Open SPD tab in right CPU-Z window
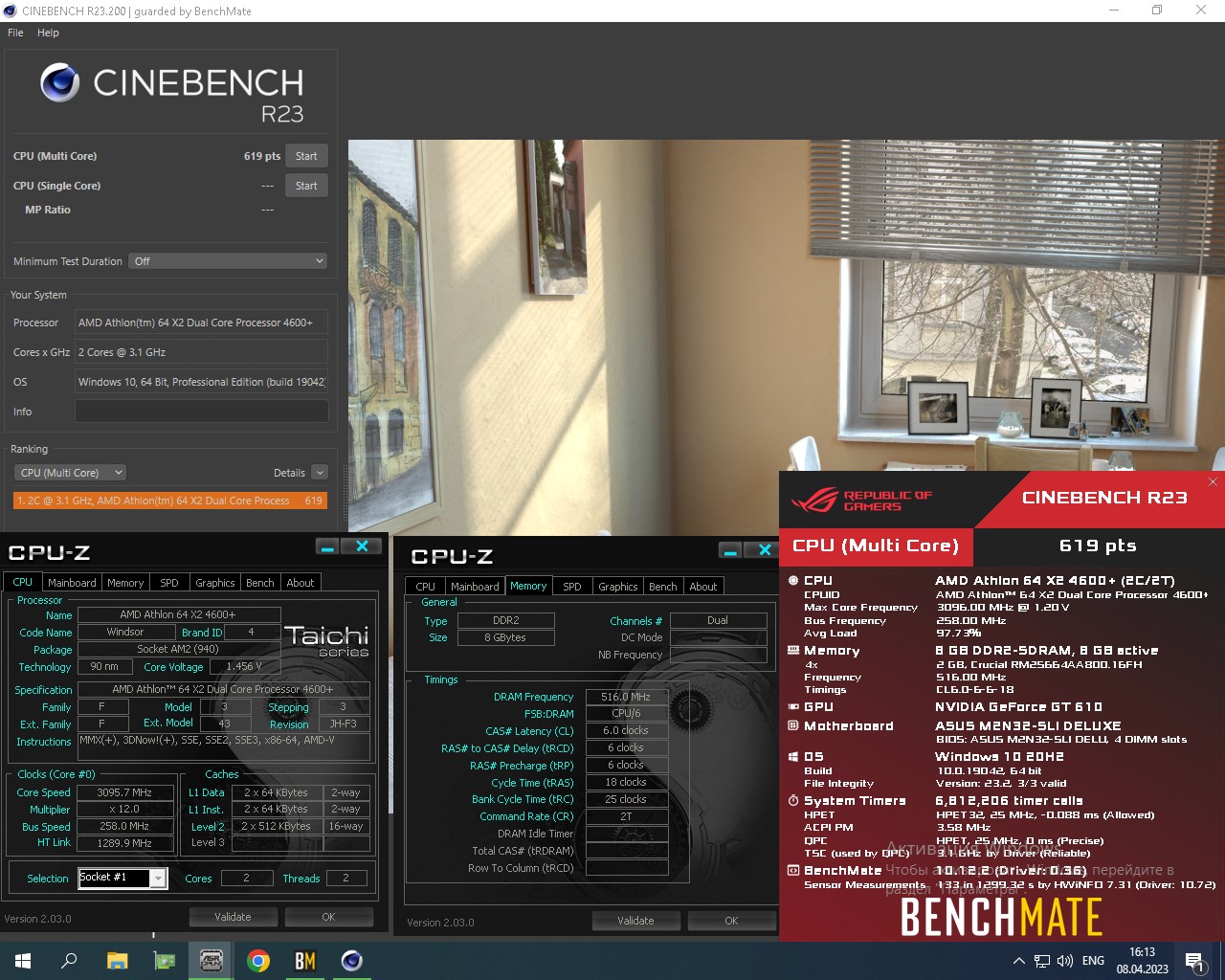This screenshot has width=1225, height=980. click(x=572, y=587)
